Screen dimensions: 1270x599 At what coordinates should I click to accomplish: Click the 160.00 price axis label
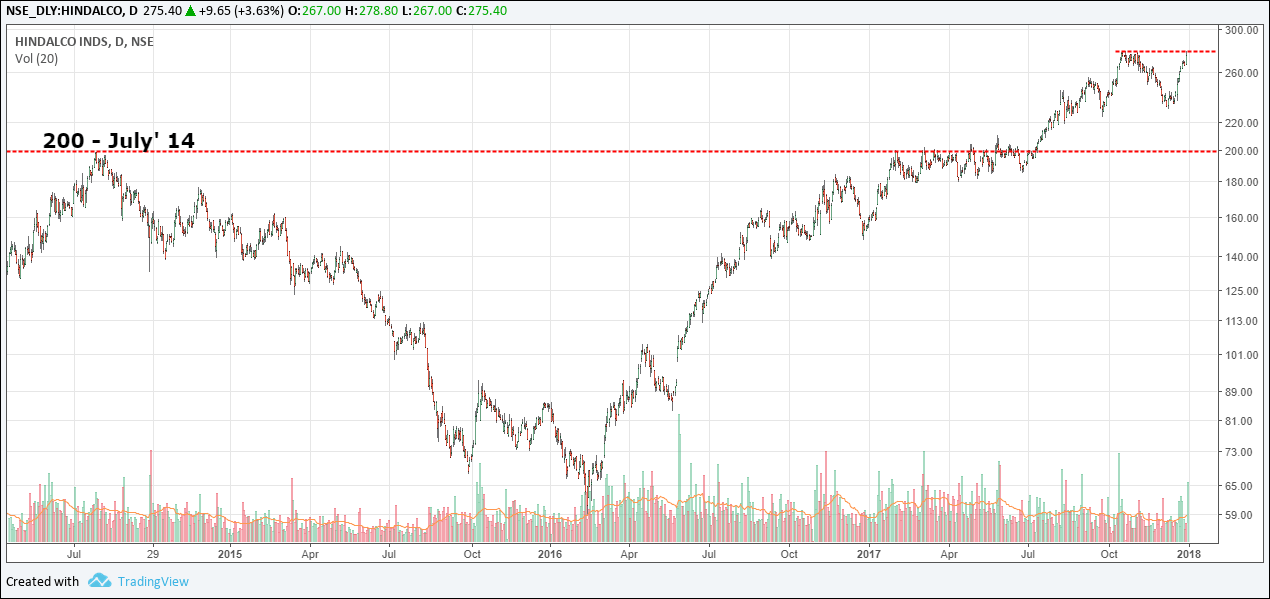pyautogui.click(x=1241, y=218)
